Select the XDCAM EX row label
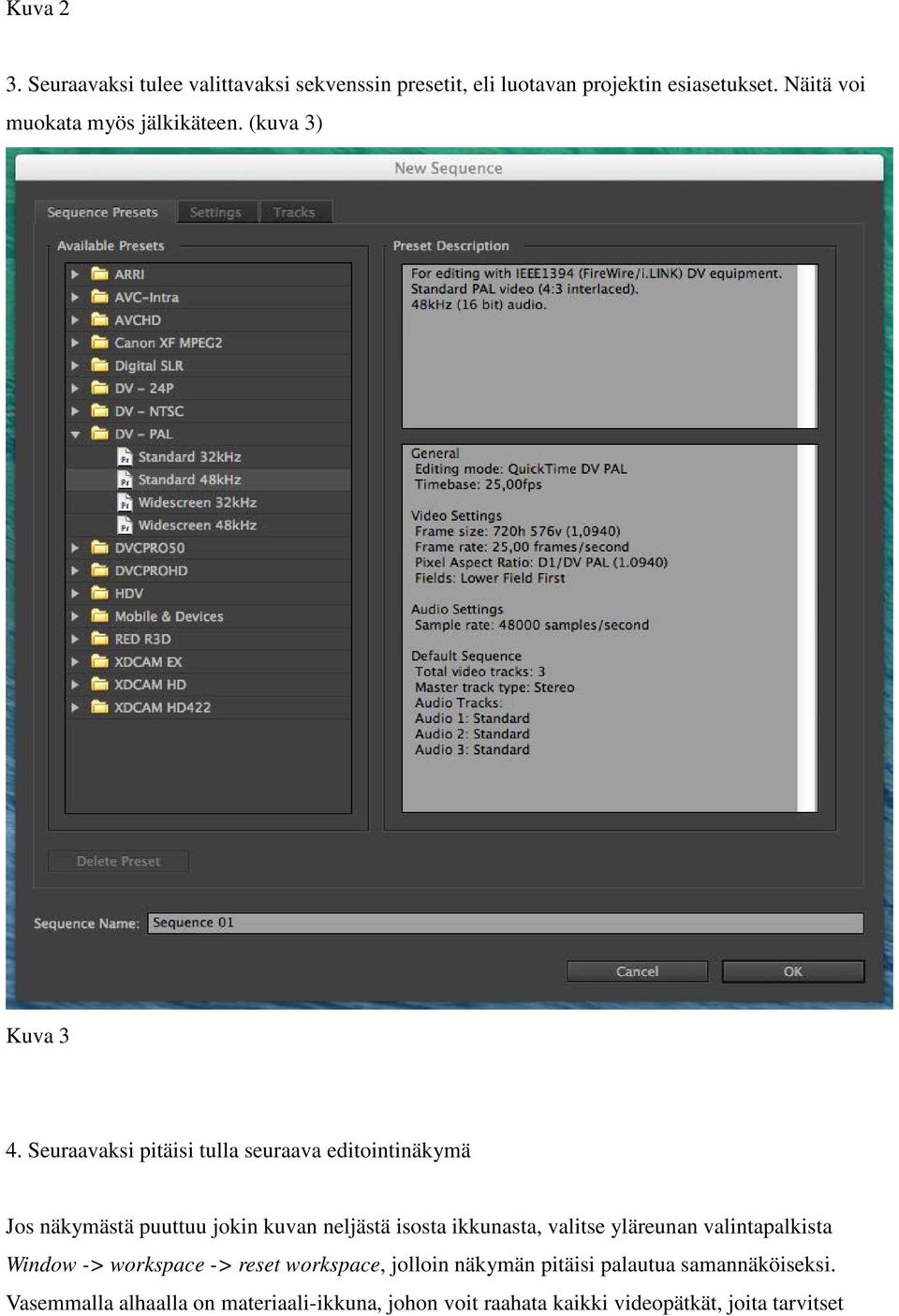Image resolution: width=899 pixels, height=1316 pixels. coord(148,661)
